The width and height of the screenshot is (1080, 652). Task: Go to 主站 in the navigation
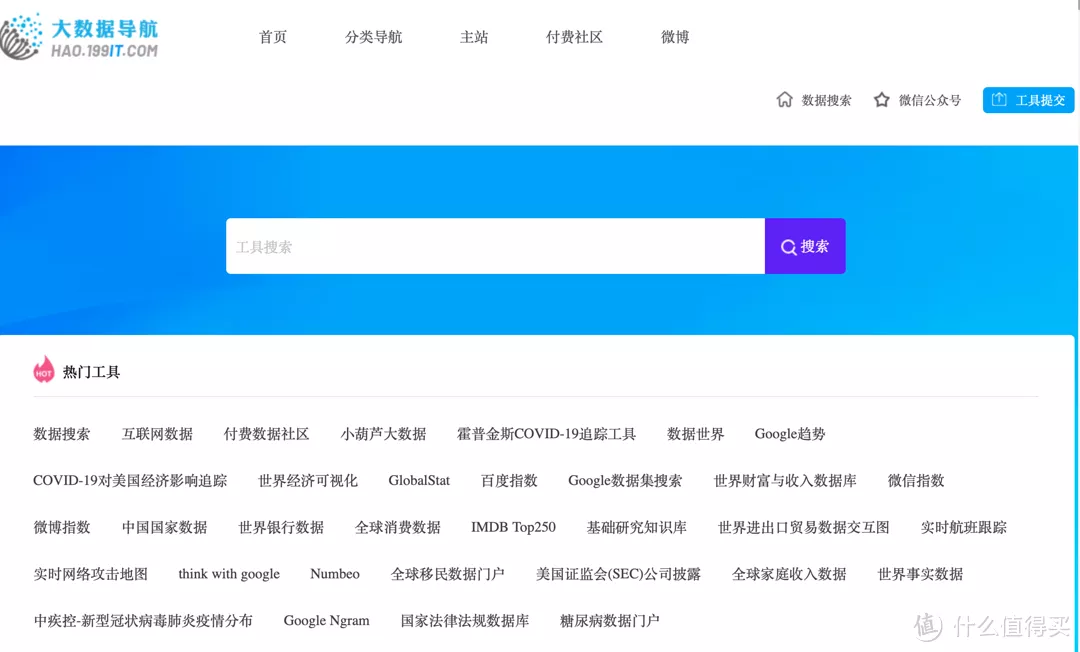[474, 37]
